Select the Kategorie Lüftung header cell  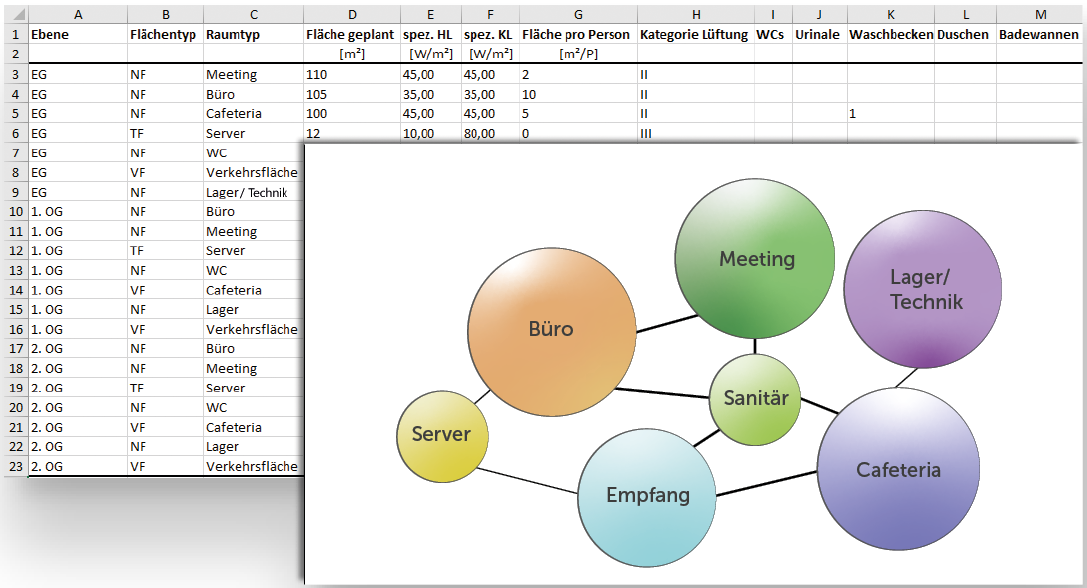[695, 34]
